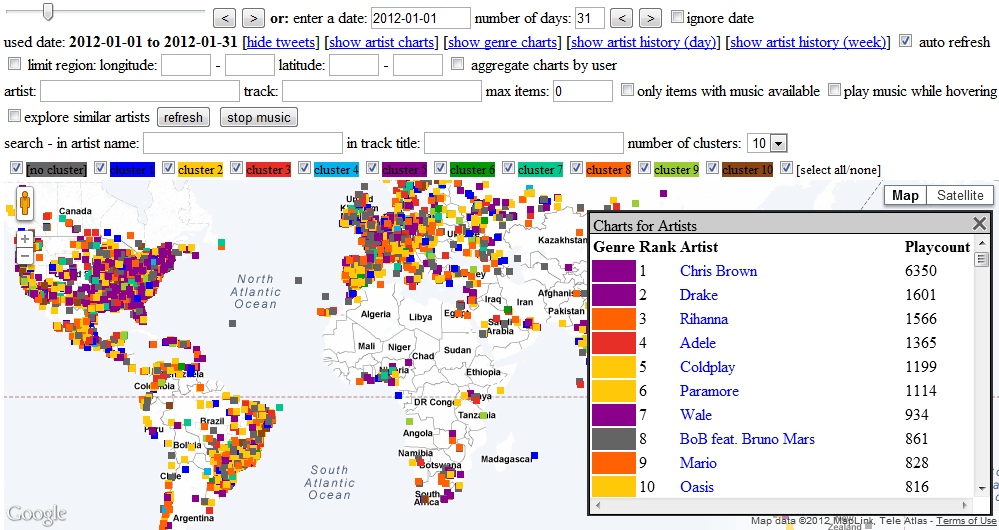Open Drake artist link
This screenshot has height=530, width=999.
[x=698, y=295]
